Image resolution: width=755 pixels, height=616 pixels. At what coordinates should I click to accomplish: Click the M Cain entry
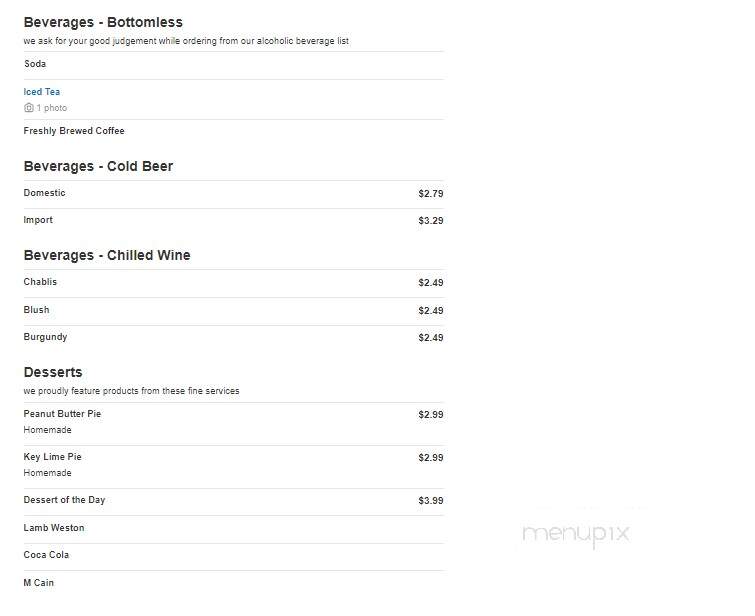39,583
